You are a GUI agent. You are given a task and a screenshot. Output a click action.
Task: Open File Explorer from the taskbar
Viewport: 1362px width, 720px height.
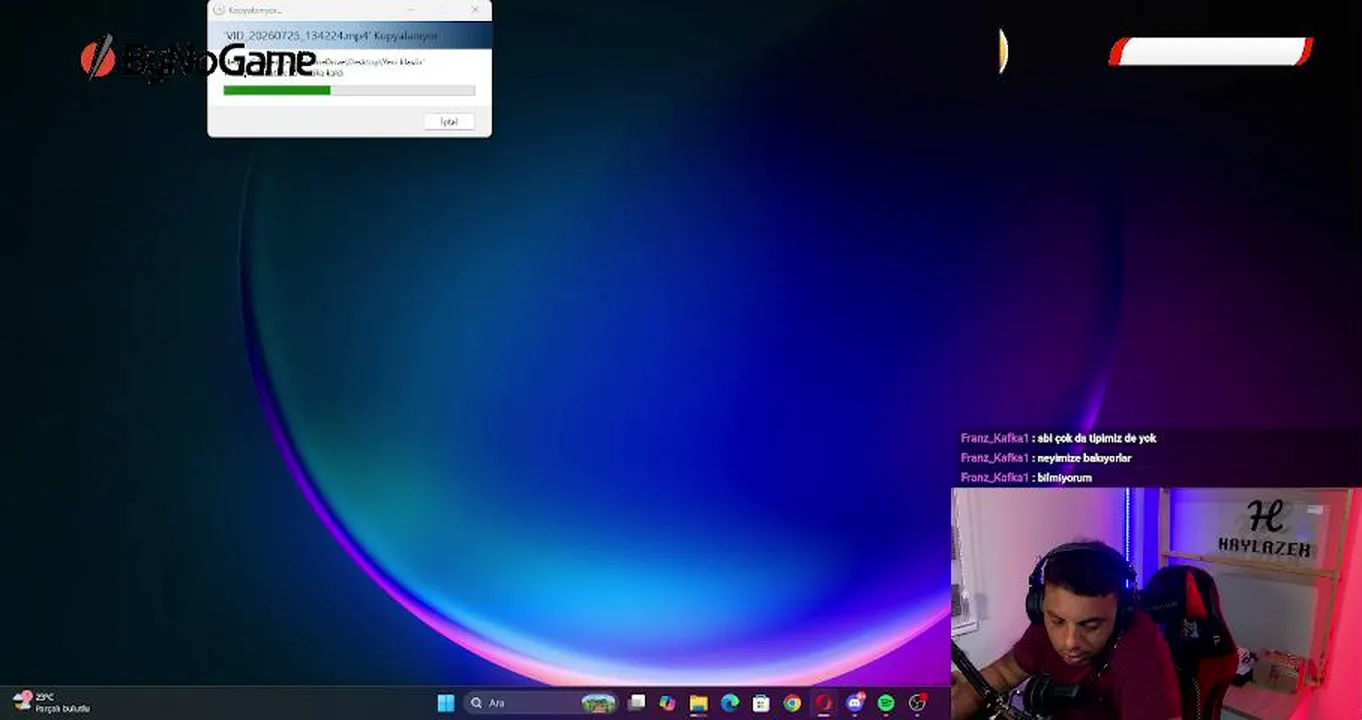[698, 703]
